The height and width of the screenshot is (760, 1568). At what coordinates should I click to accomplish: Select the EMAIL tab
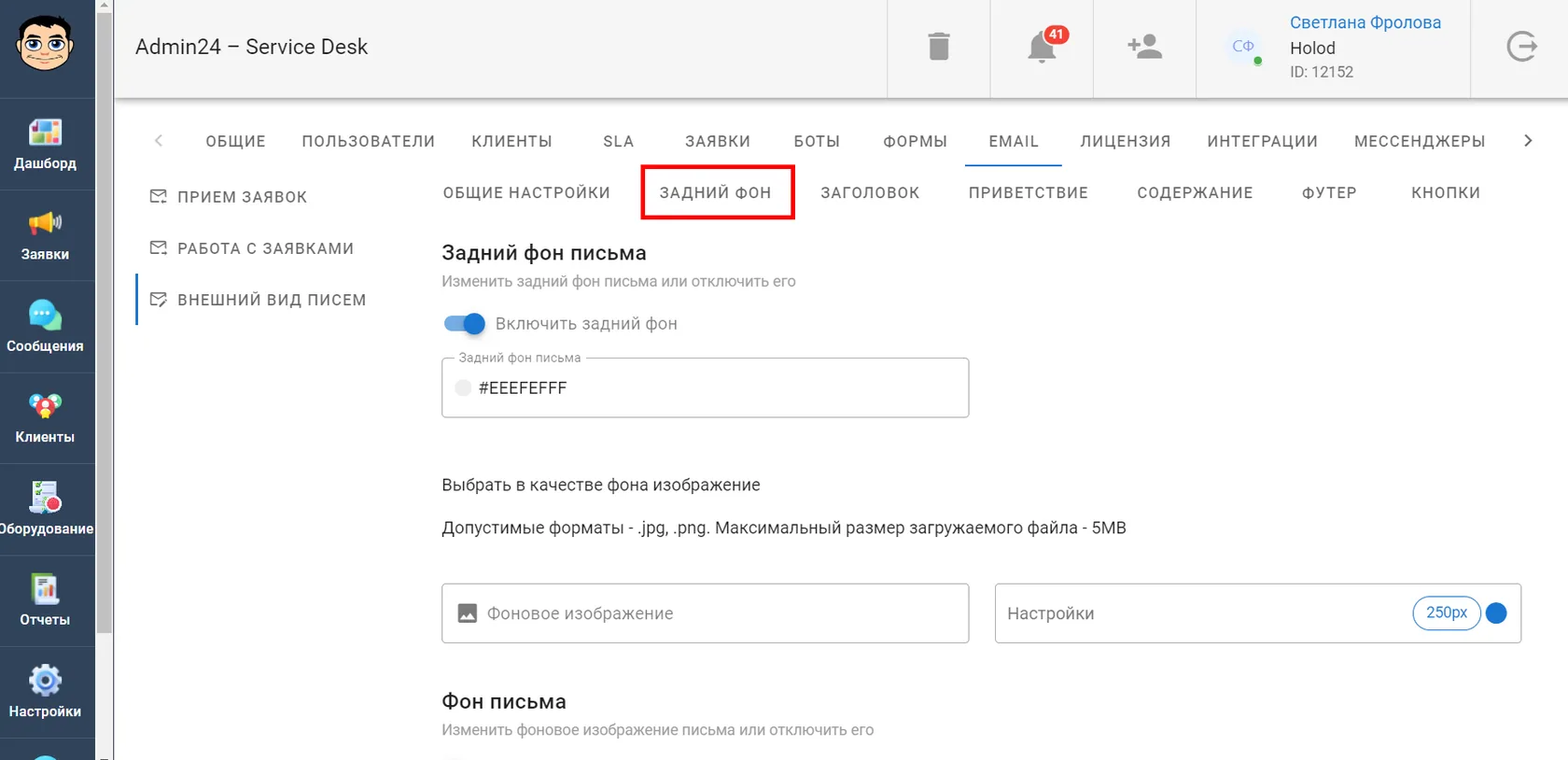pyautogui.click(x=1014, y=141)
